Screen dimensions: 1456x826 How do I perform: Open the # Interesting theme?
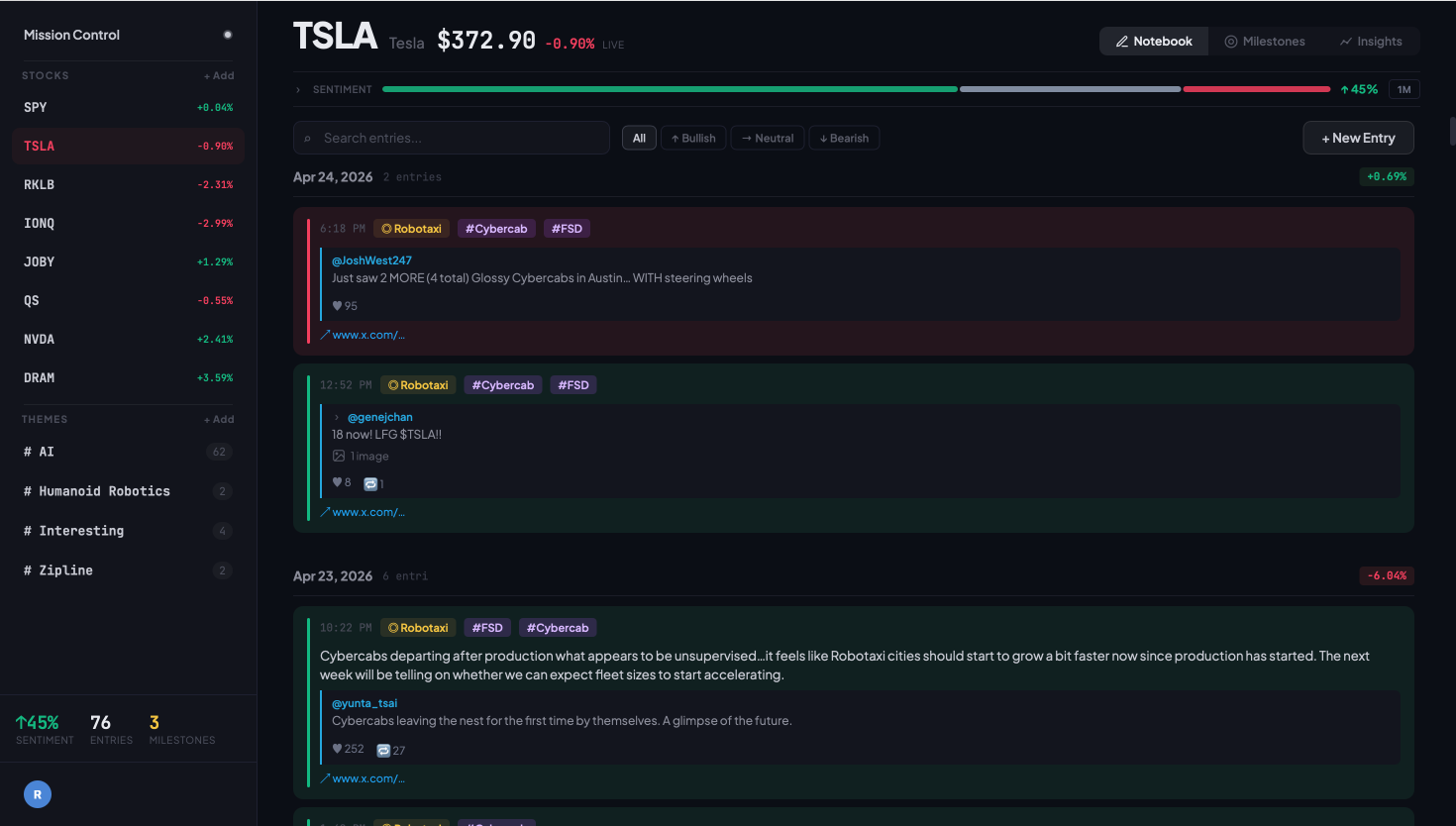129,531
